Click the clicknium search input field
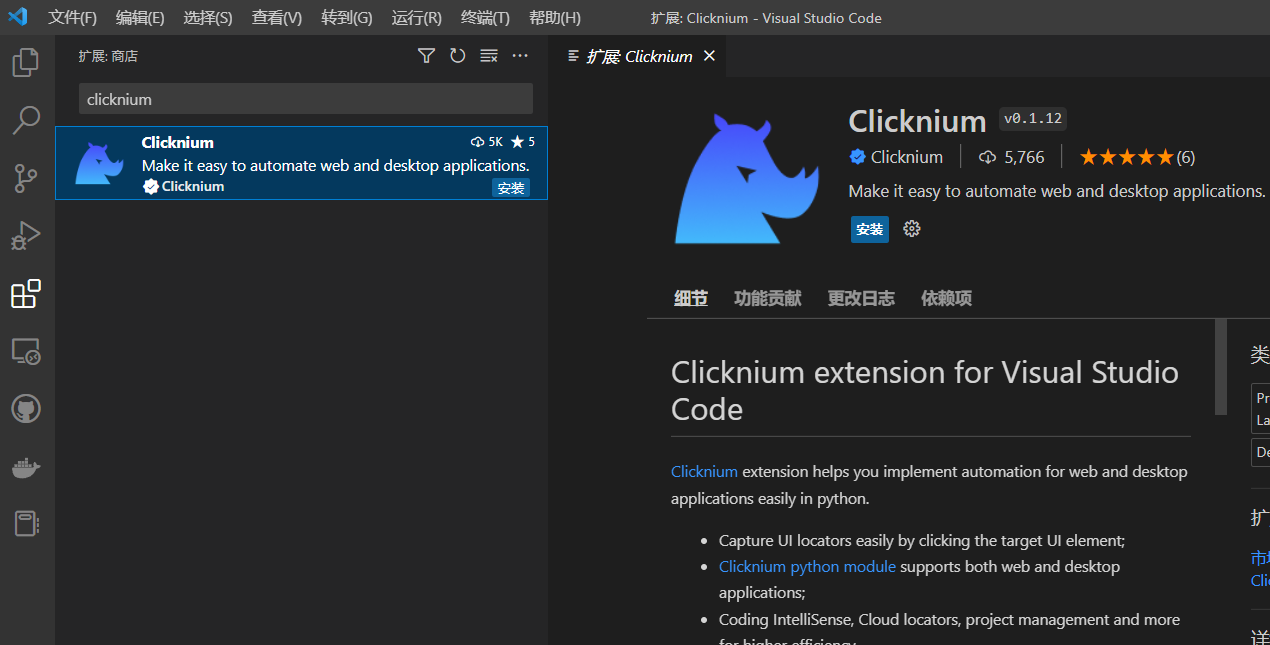The height and width of the screenshot is (645, 1270). 305,98
